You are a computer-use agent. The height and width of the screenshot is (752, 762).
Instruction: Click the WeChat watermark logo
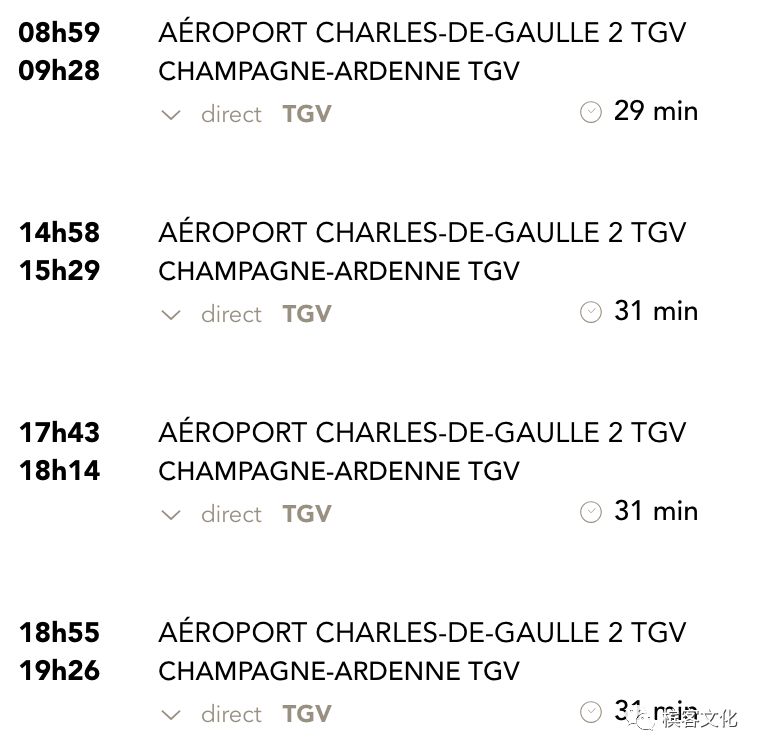pos(641,718)
